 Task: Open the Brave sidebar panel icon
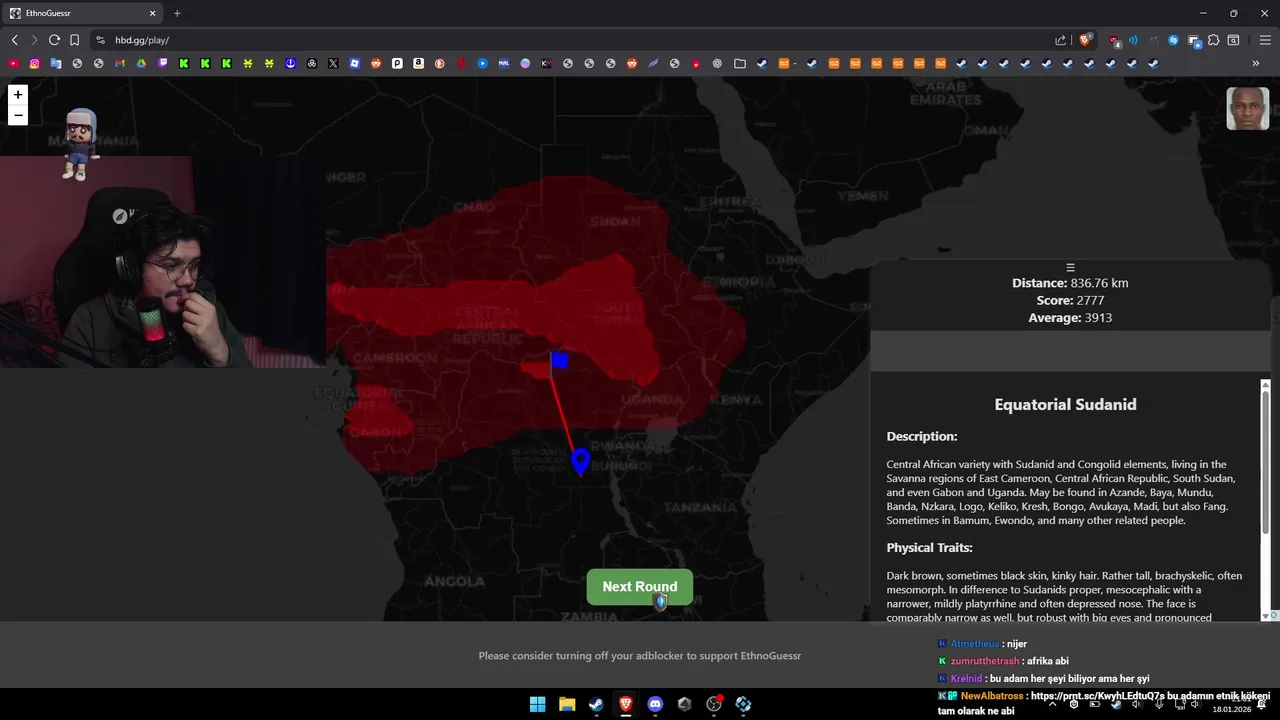coord(1233,40)
